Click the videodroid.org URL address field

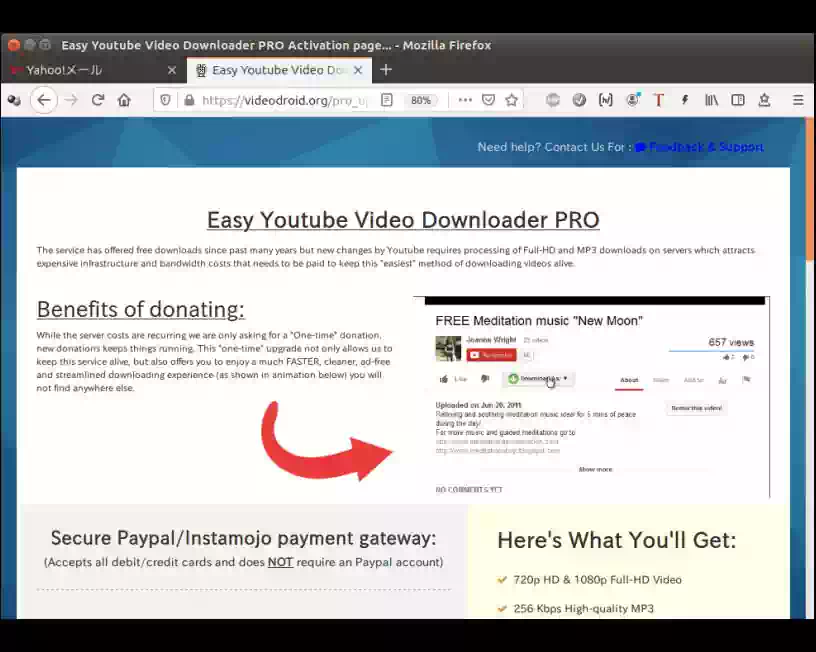click(x=284, y=100)
